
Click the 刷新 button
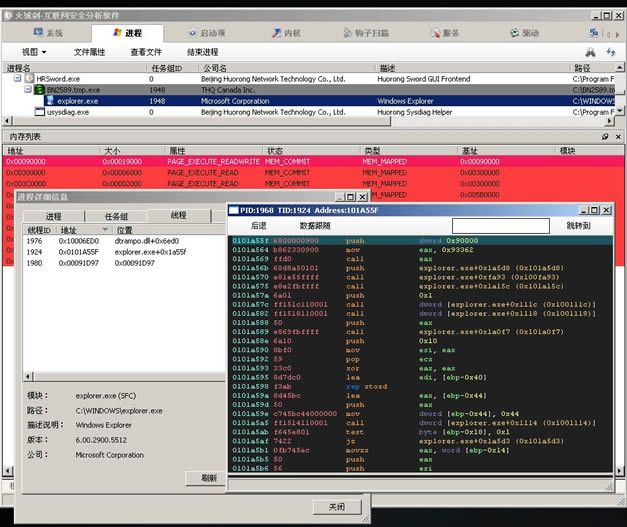pyautogui.click(x=208, y=477)
